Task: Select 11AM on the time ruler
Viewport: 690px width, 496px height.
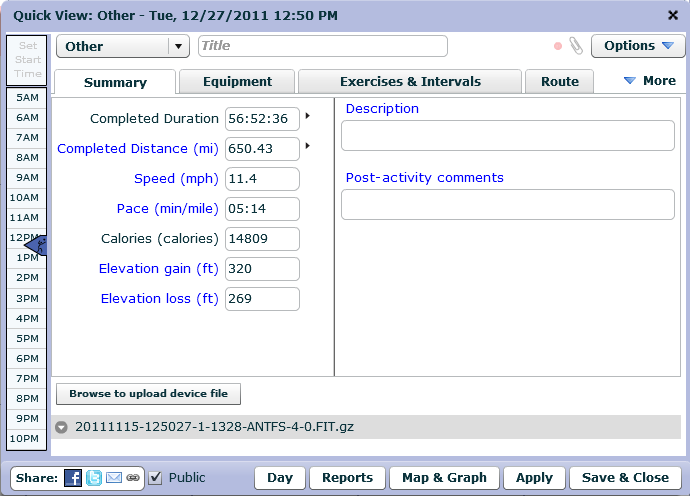Action: pyautogui.click(x=27, y=218)
